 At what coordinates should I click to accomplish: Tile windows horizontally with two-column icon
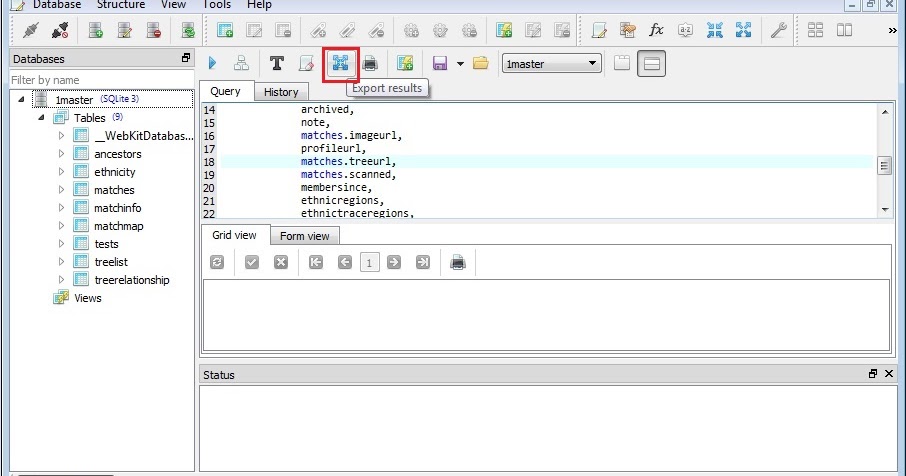pos(844,30)
